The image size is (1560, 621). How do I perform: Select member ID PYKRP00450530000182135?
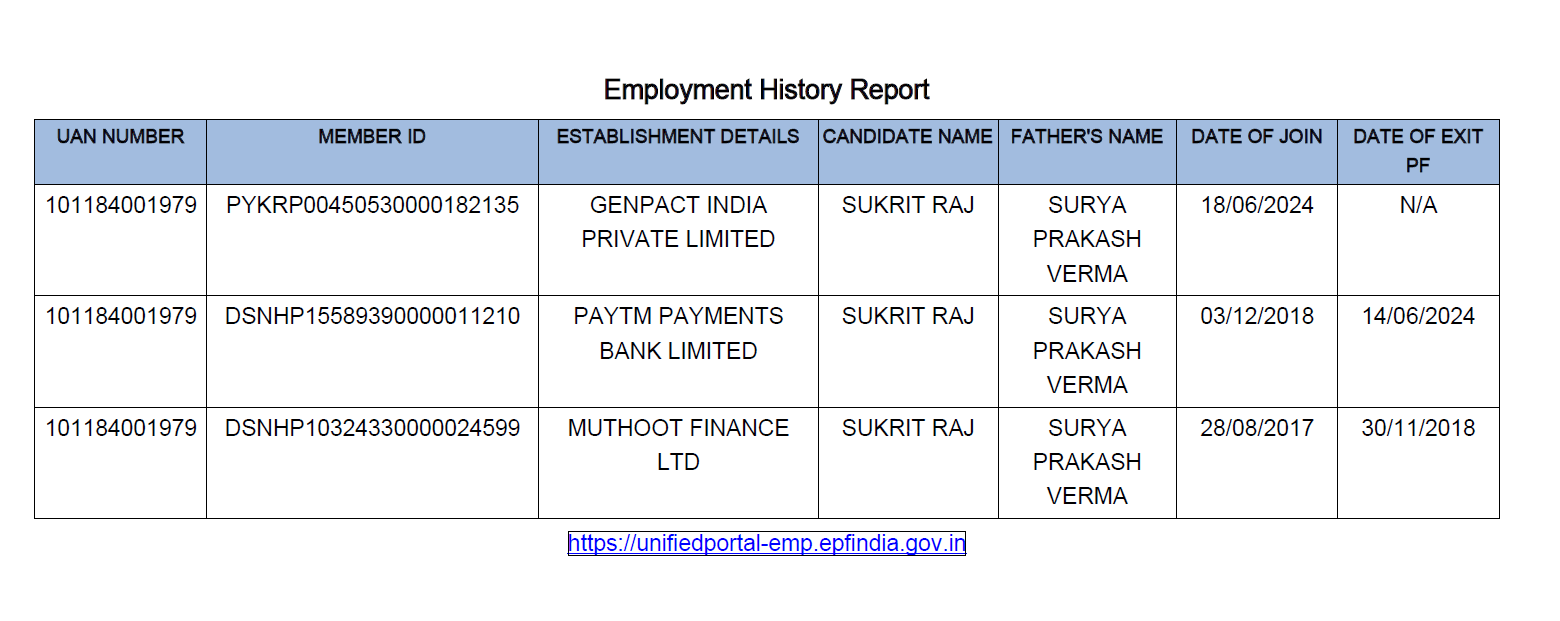pyautogui.click(x=373, y=205)
